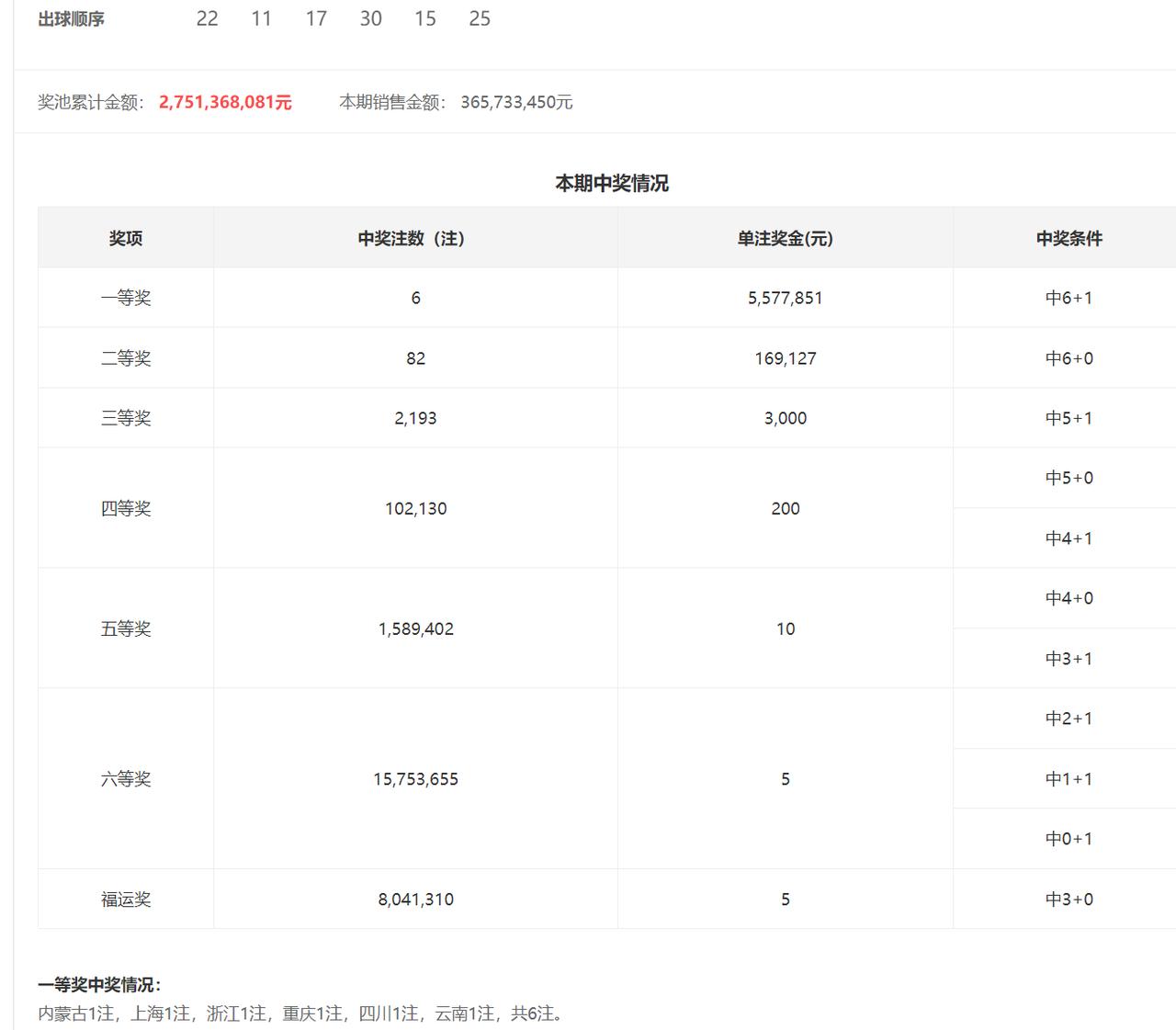Select ball number 17 in draw order
This screenshot has width=1176, height=1030.
point(316,19)
